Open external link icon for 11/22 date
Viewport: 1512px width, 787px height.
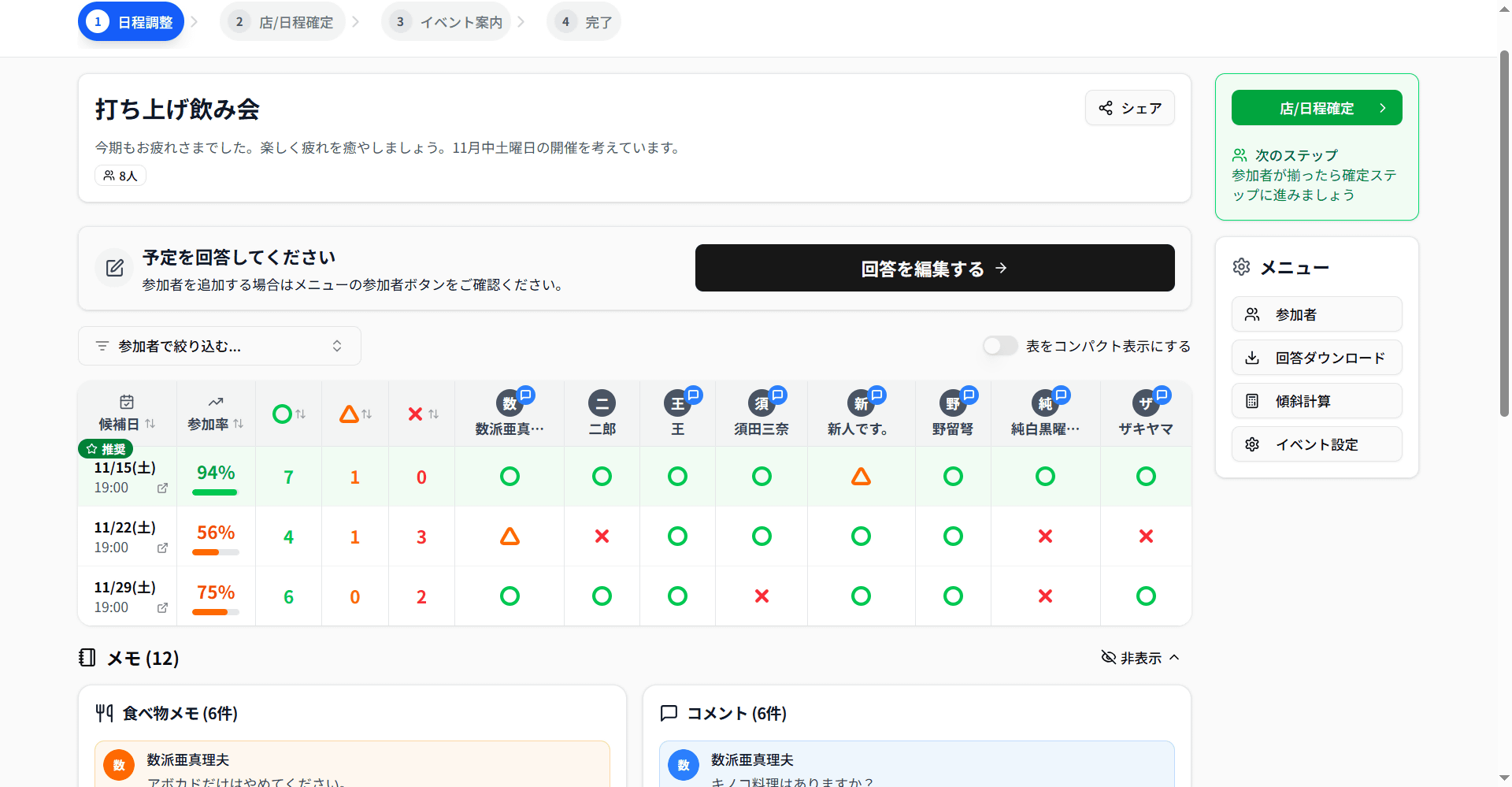(162, 548)
